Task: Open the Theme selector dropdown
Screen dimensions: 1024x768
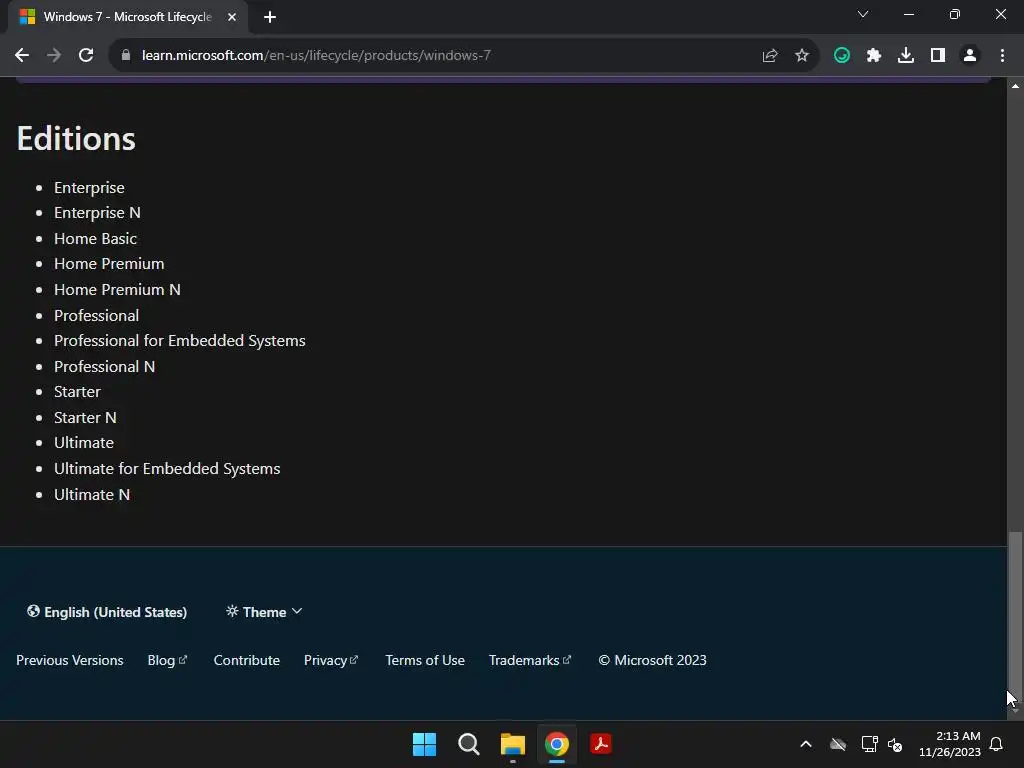Action: click(x=264, y=612)
